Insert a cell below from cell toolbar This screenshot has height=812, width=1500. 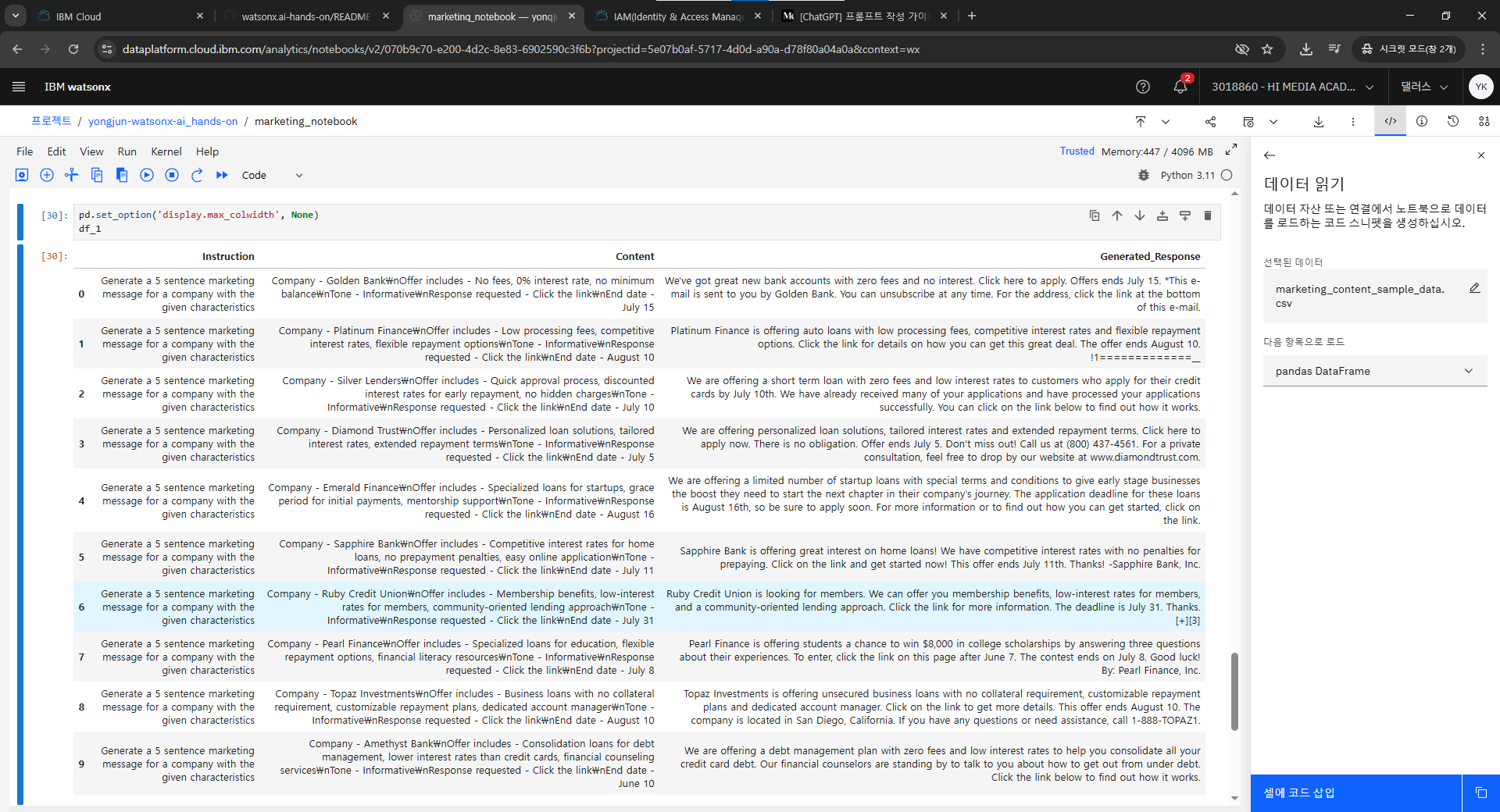(1185, 215)
